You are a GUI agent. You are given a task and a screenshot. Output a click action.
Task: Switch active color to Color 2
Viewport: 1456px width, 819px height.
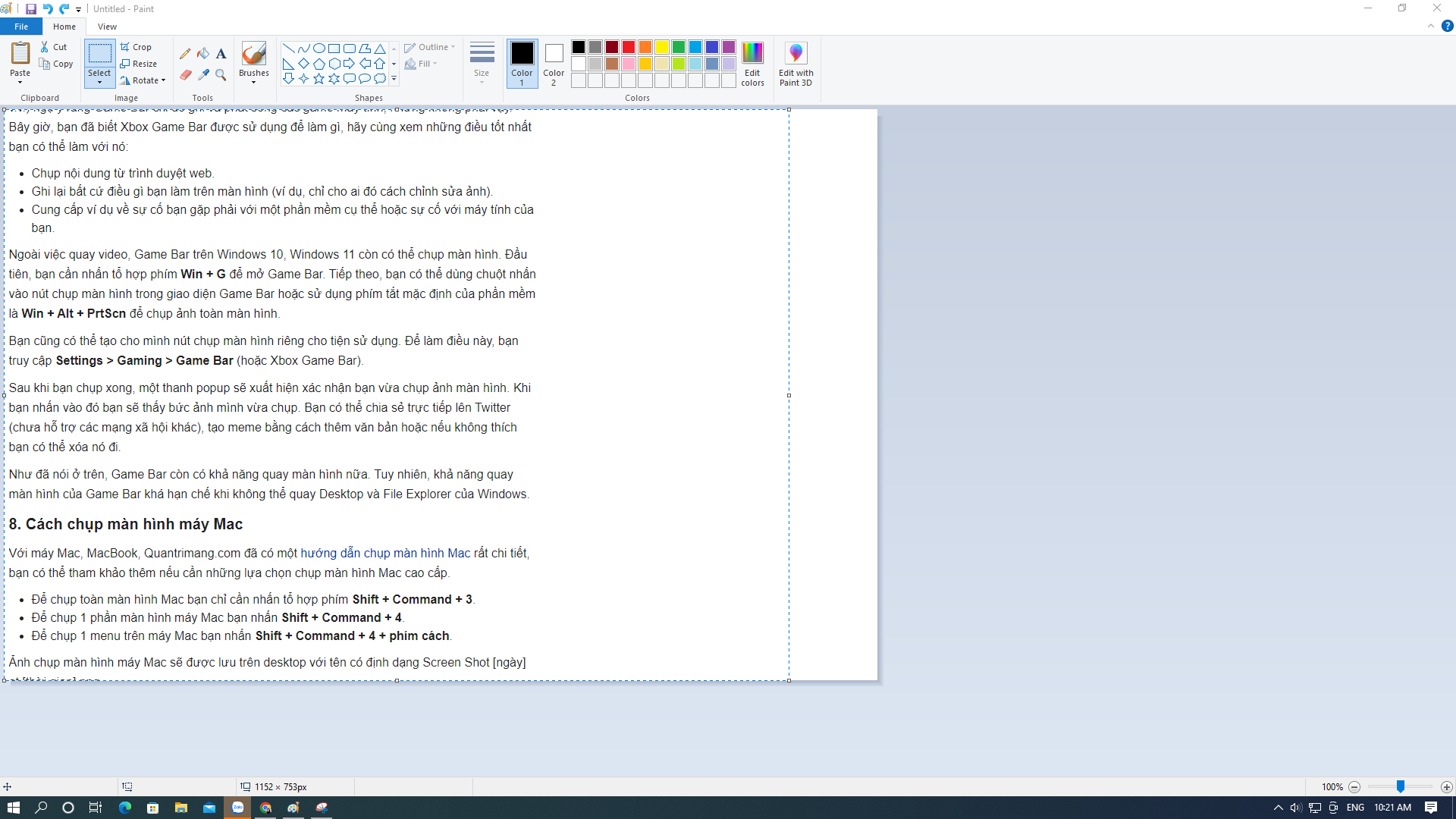pyautogui.click(x=554, y=63)
